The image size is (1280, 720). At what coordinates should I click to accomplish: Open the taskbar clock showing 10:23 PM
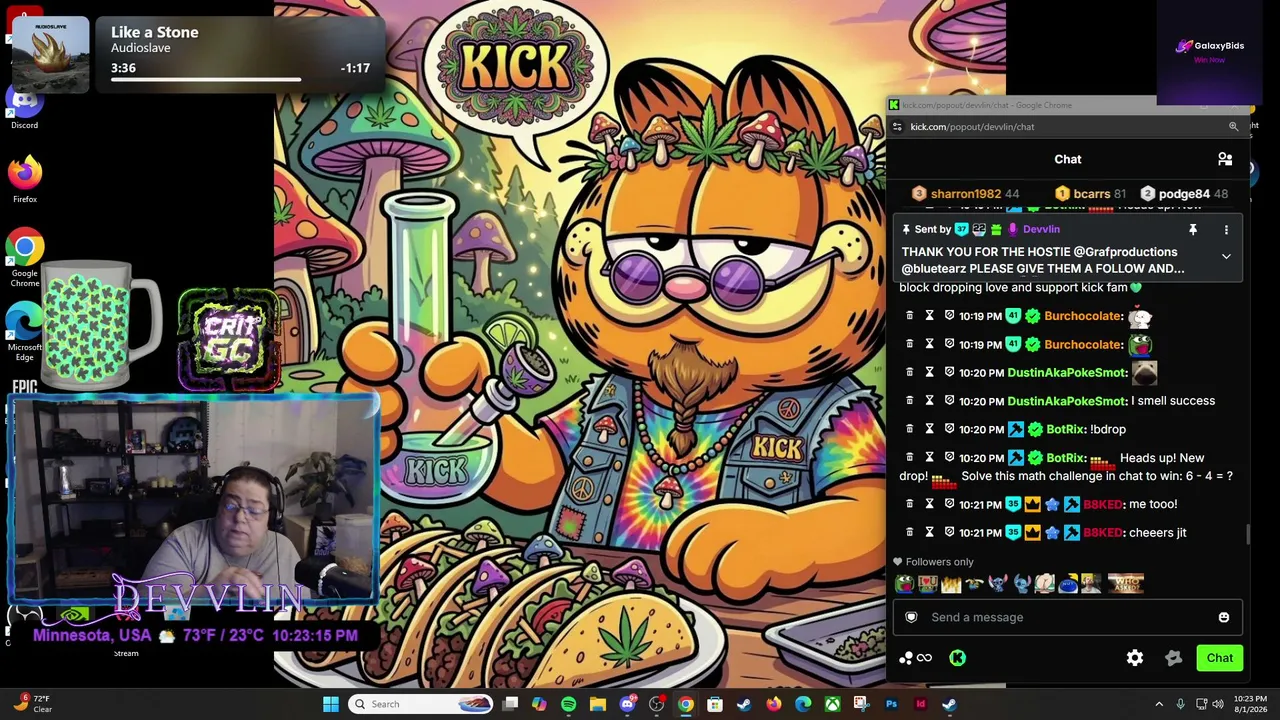(x=1250, y=704)
